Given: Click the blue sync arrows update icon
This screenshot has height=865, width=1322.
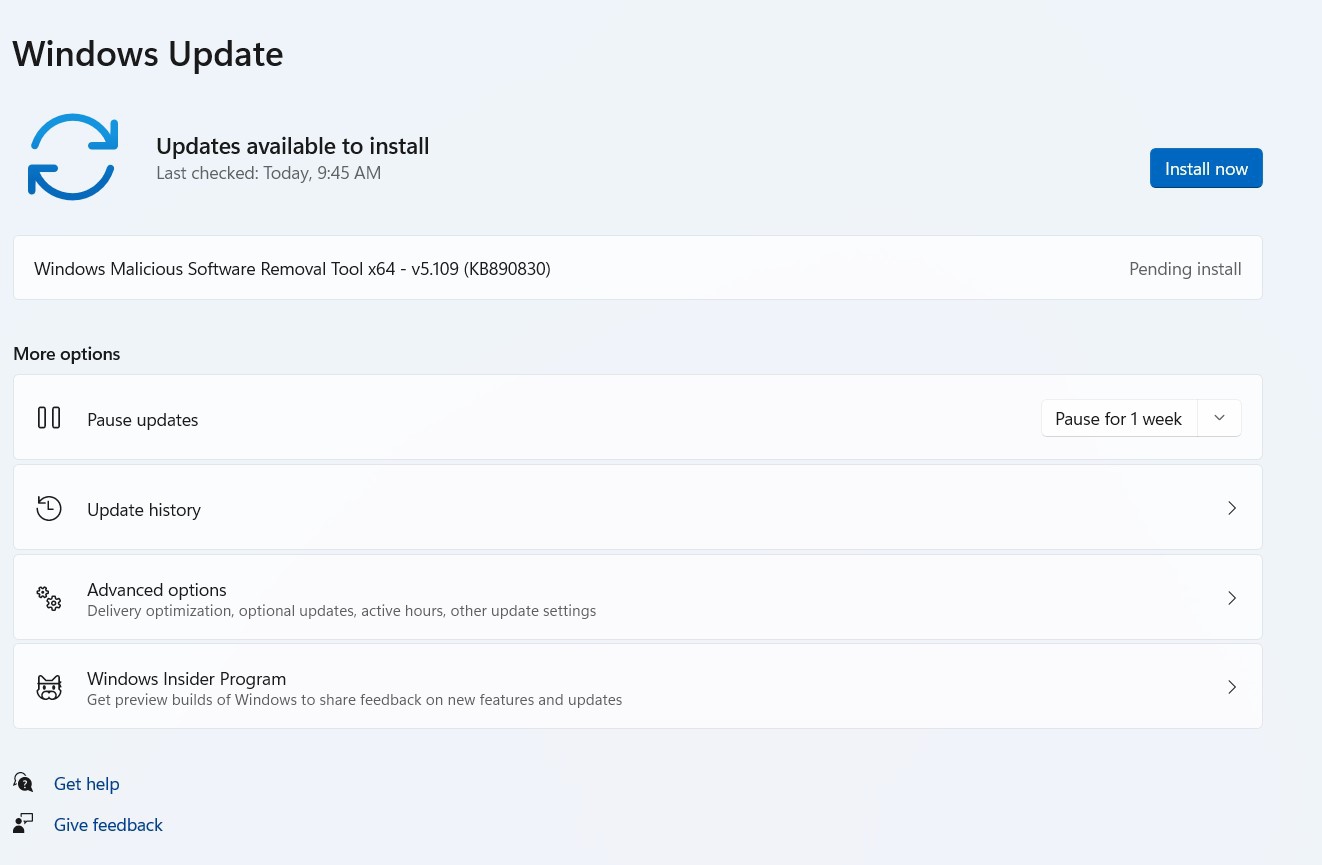Looking at the screenshot, I should click(x=72, y=157).
